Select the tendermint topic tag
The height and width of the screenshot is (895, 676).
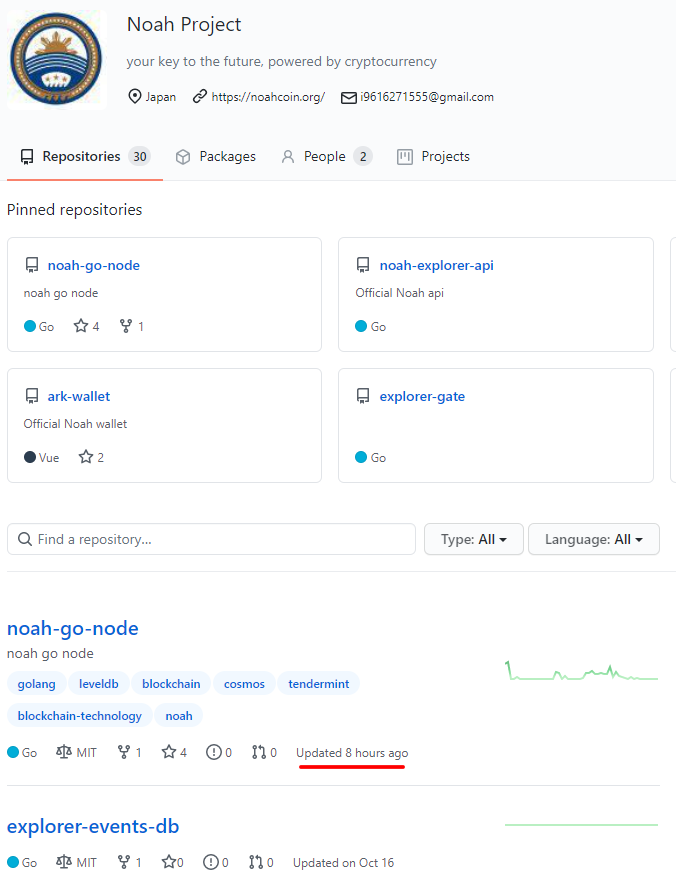[319, 684]
